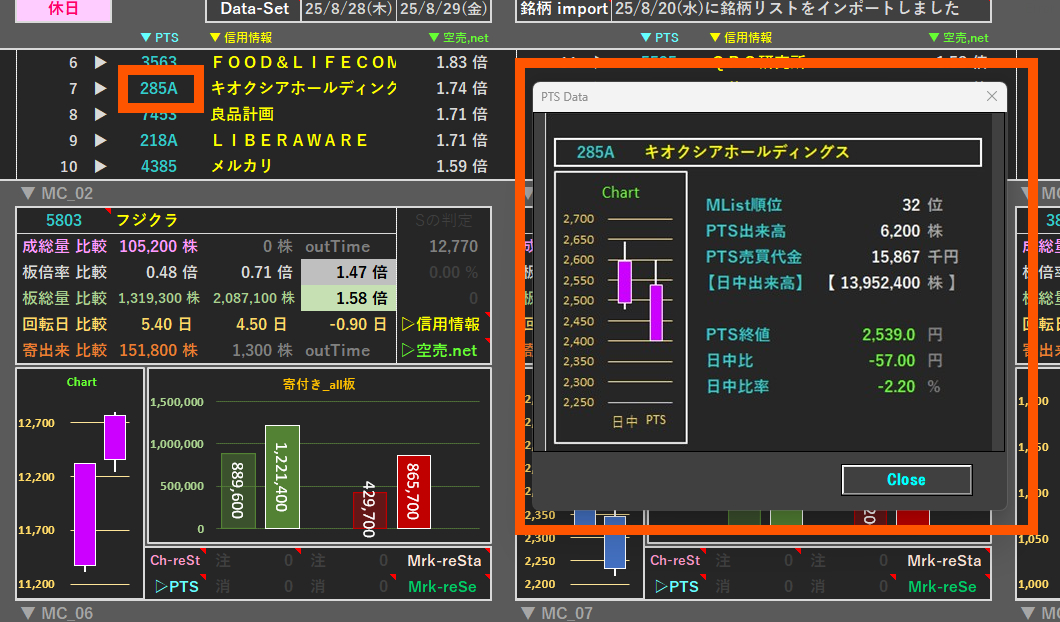Open ▷信用情報 link in the フジクラ panel
The image size is (1060, 622).
pos(441,324)
